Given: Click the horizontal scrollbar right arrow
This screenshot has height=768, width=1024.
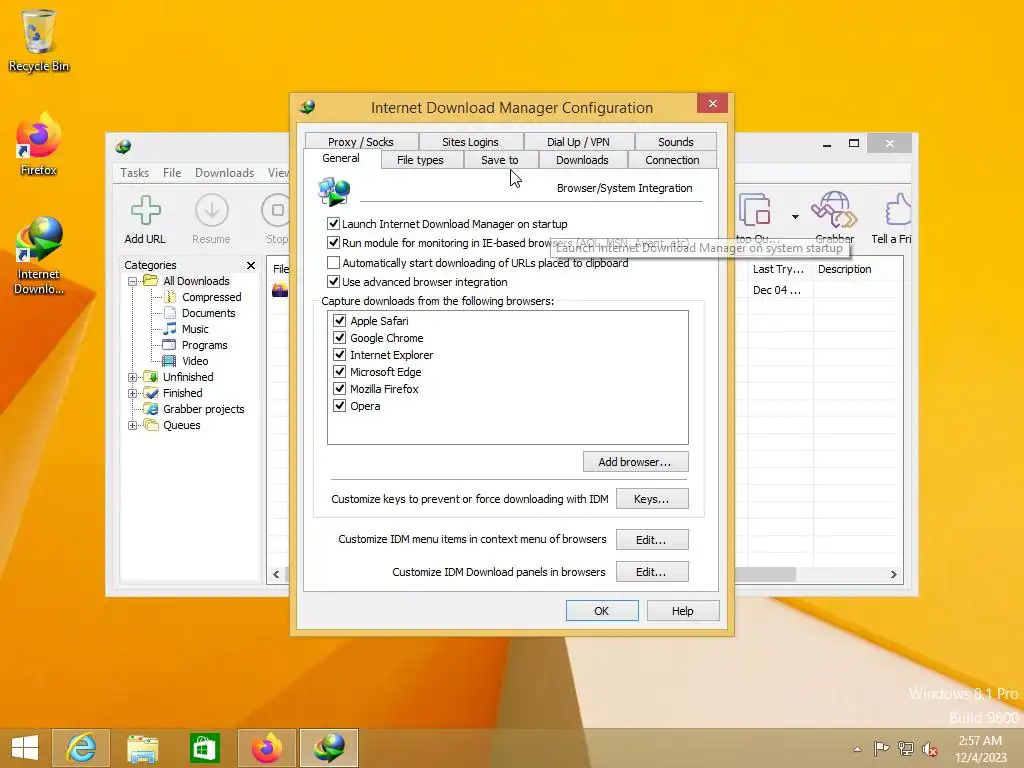Looking at the screenshot, I should [893, 574].
